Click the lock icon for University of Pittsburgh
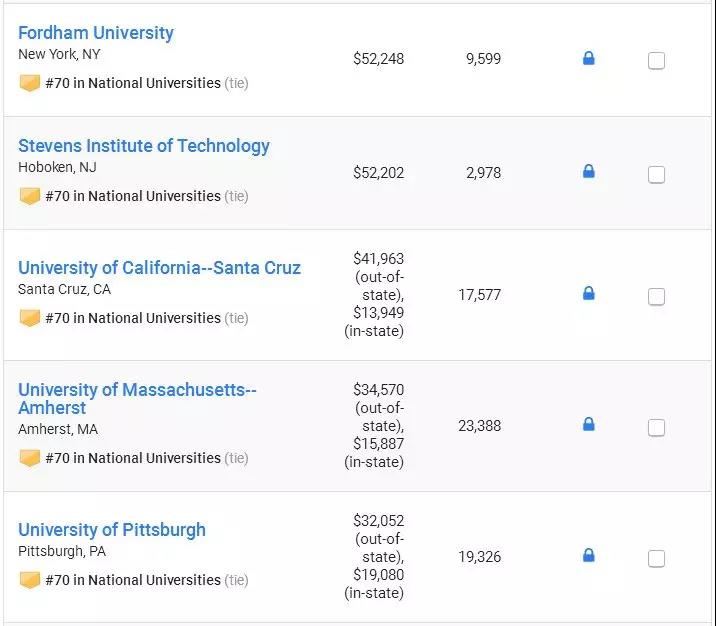This screenshot has height=626, width=716. pos(588,556)
